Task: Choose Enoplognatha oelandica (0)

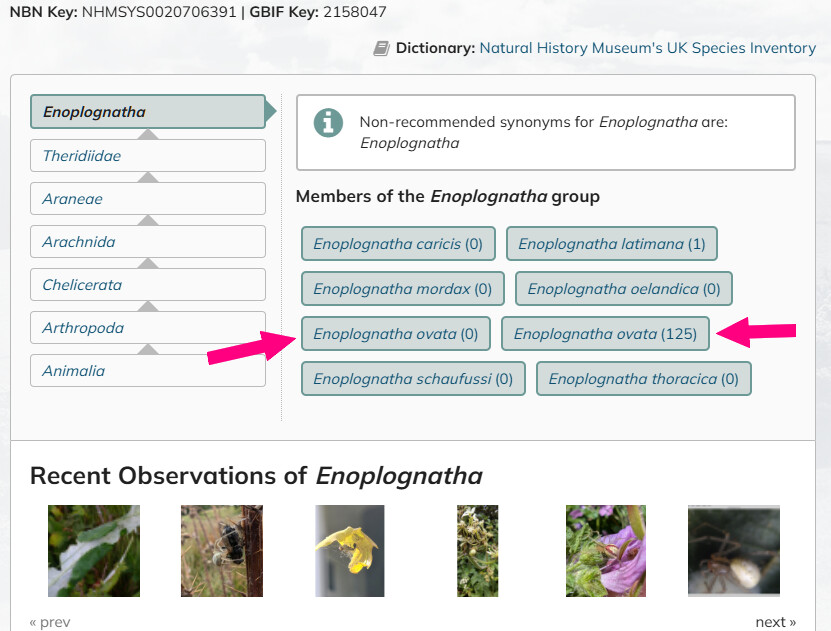Action: click(x=624, y=289)
